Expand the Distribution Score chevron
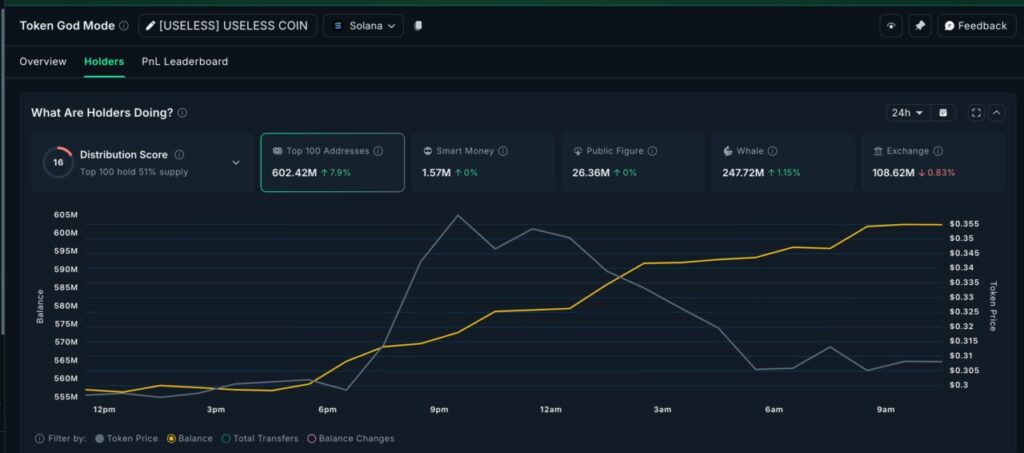This screenshot has width=1024, height=453. (x=236, y=162)
